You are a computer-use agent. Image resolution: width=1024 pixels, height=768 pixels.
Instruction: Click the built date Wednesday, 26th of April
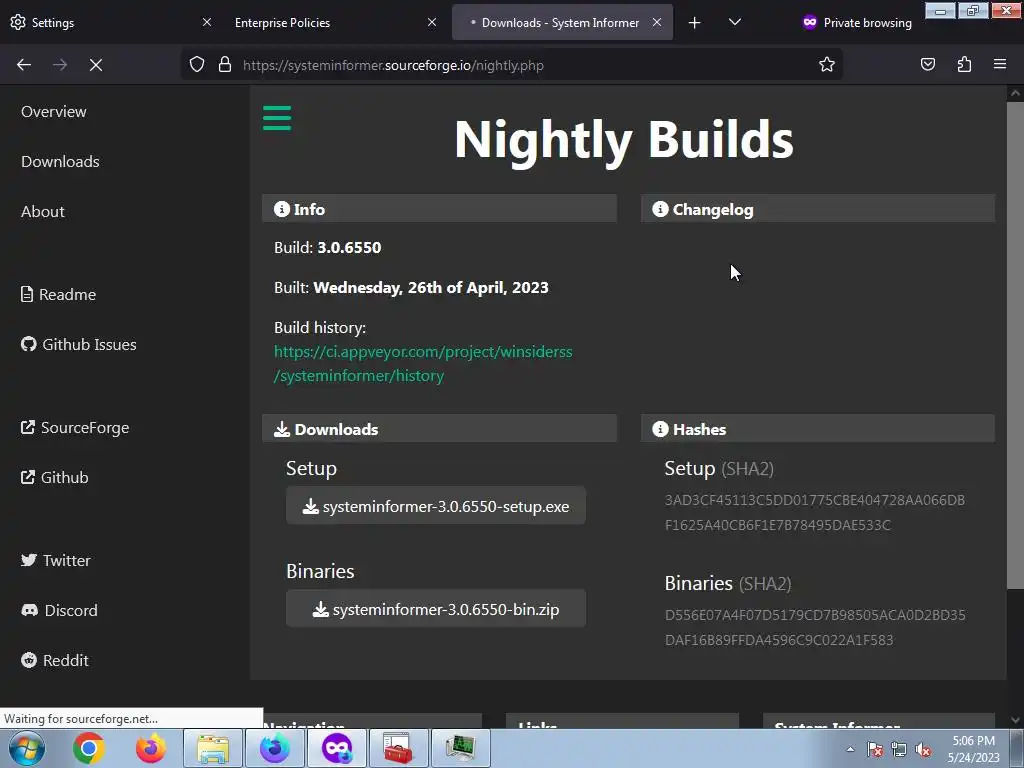tap(431, 288)
